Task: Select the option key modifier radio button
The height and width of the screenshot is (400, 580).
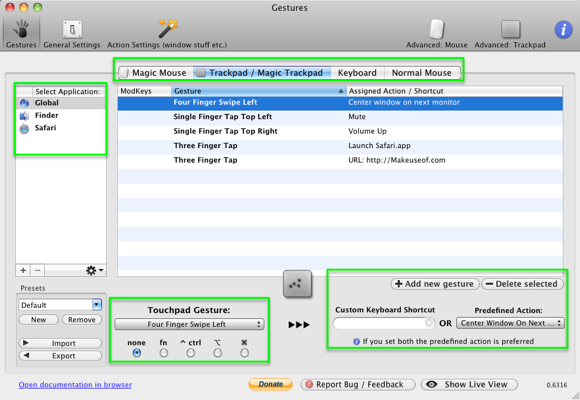Action: pos(218,353)
